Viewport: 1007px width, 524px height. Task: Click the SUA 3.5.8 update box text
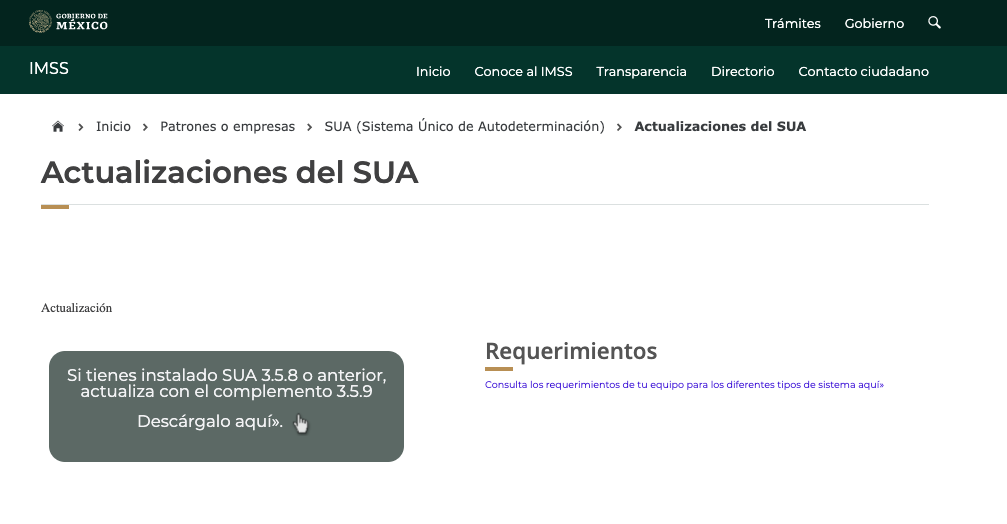(x=226, y=383)
